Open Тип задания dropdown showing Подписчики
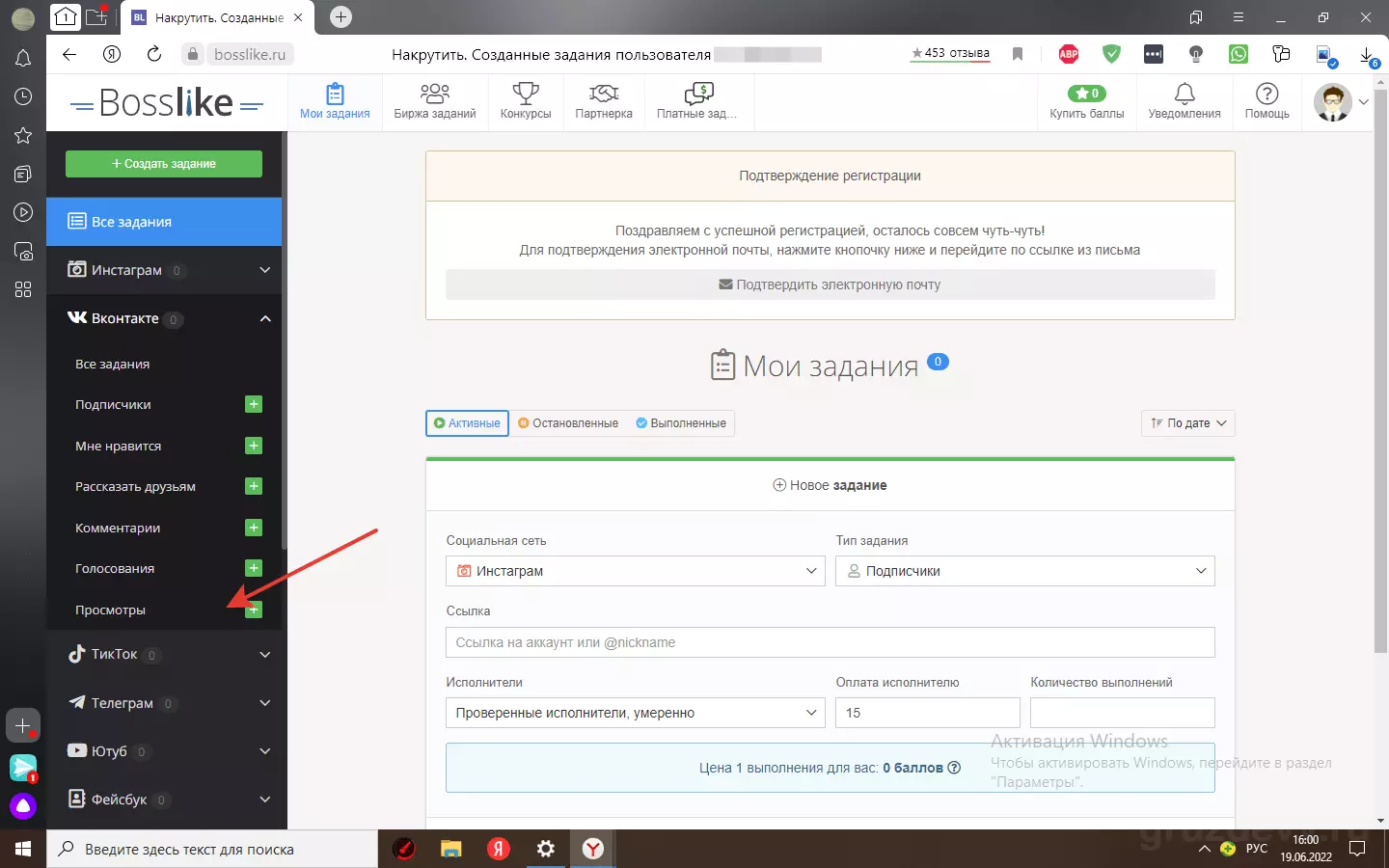Image resolution: width=1389 pixels, height=868 pixels. pyautogui.click(x=1025, y=571)
